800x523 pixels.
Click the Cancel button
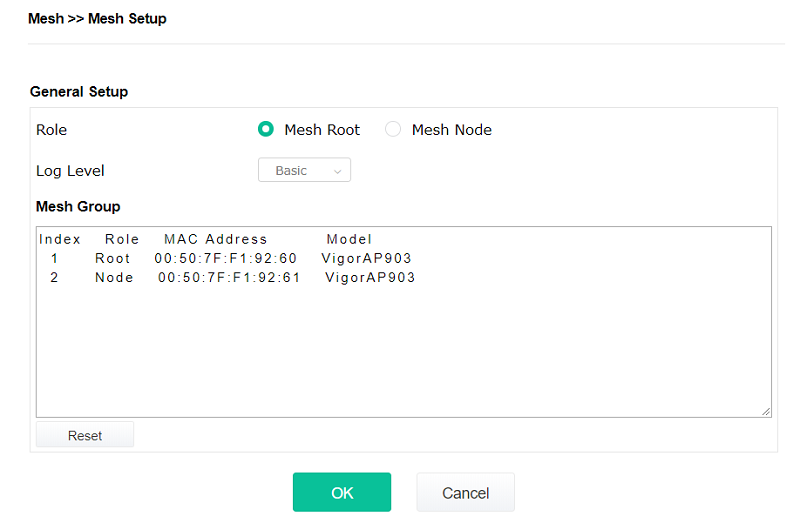(x=465, y=492)
